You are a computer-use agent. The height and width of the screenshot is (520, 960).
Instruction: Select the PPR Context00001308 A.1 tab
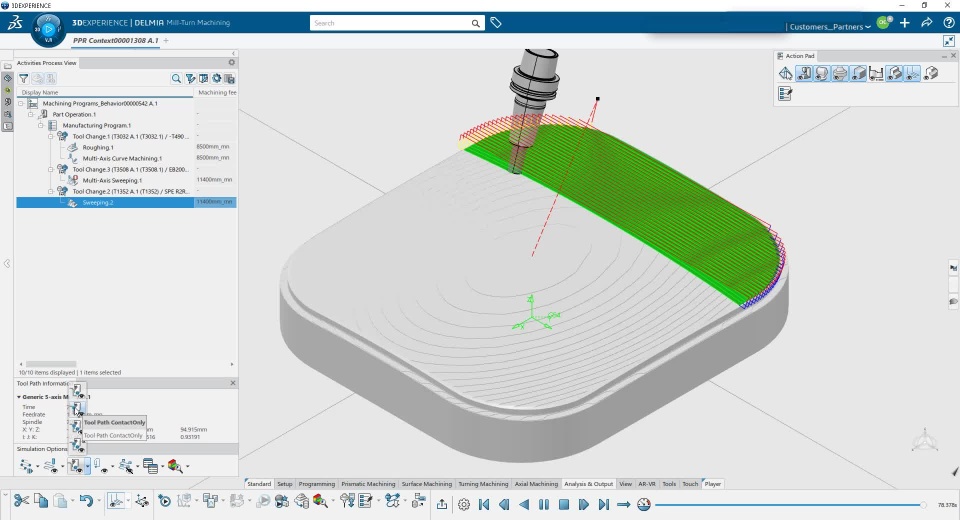[115, 40]
